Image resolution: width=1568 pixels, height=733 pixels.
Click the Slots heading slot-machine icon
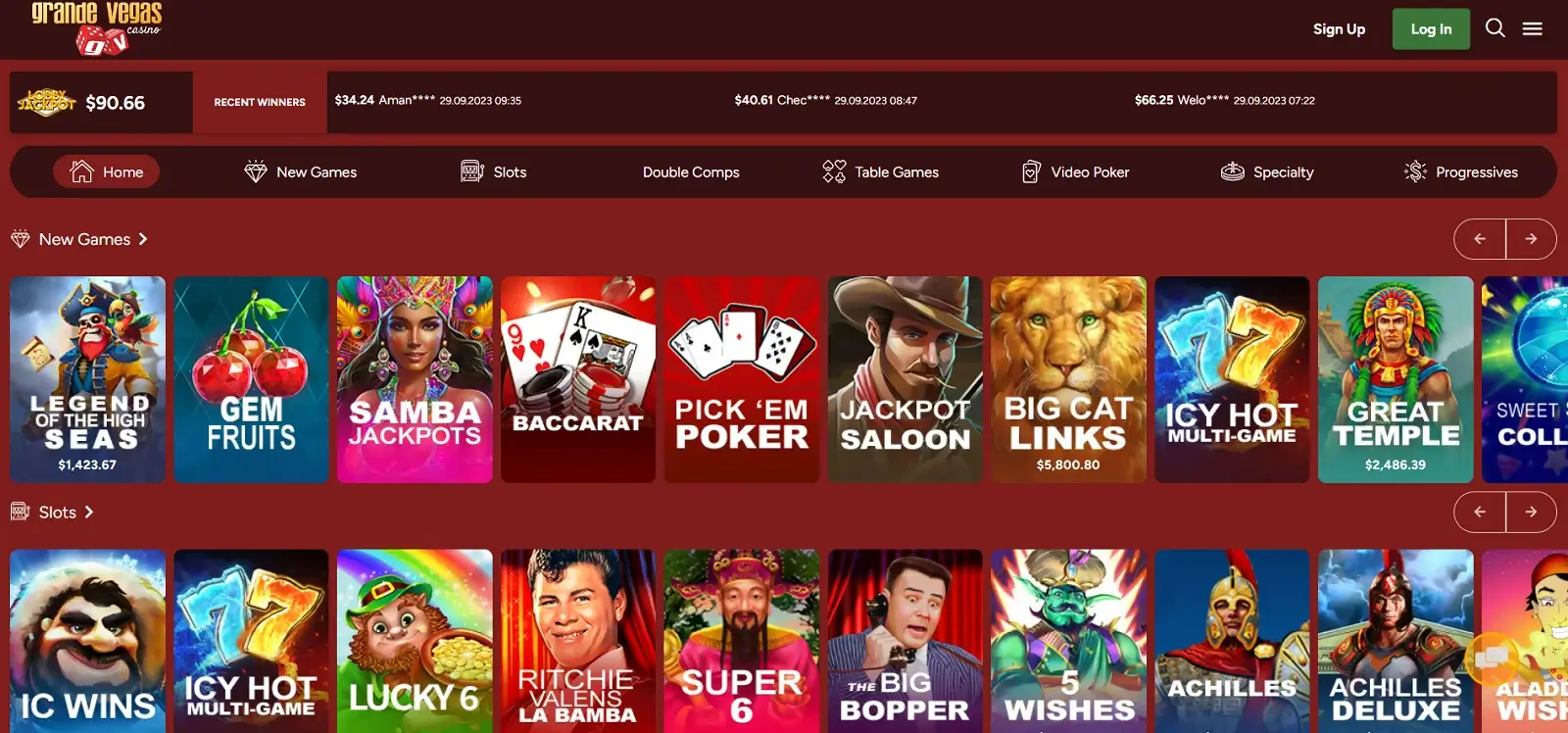tap(21, 512)
